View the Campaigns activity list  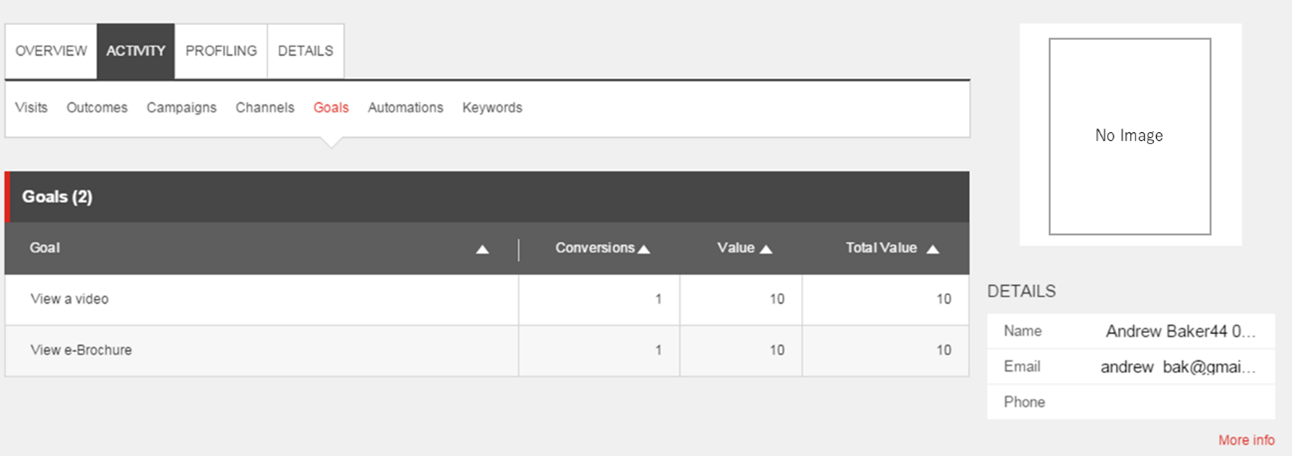[x=181, y=108]
